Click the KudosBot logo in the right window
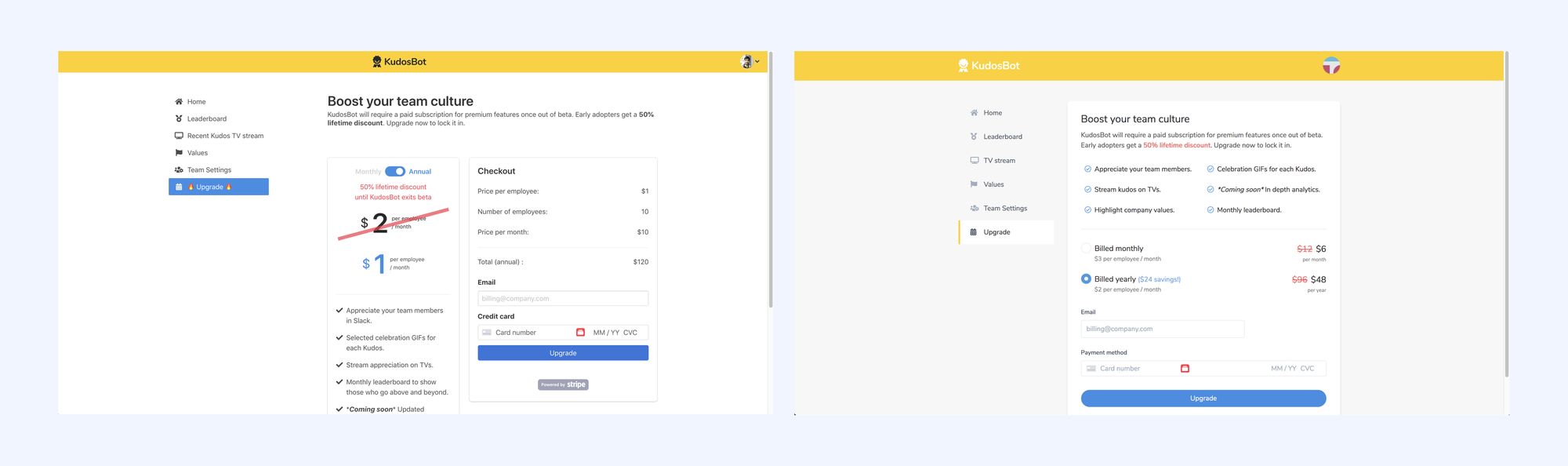This screenshot has width=1568, height=466. [x=989, y=66]
